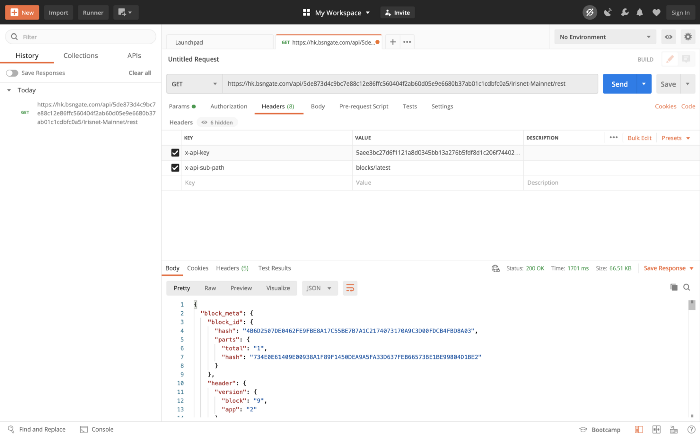Switch to the Collections sidebar tab

[80, 56]
